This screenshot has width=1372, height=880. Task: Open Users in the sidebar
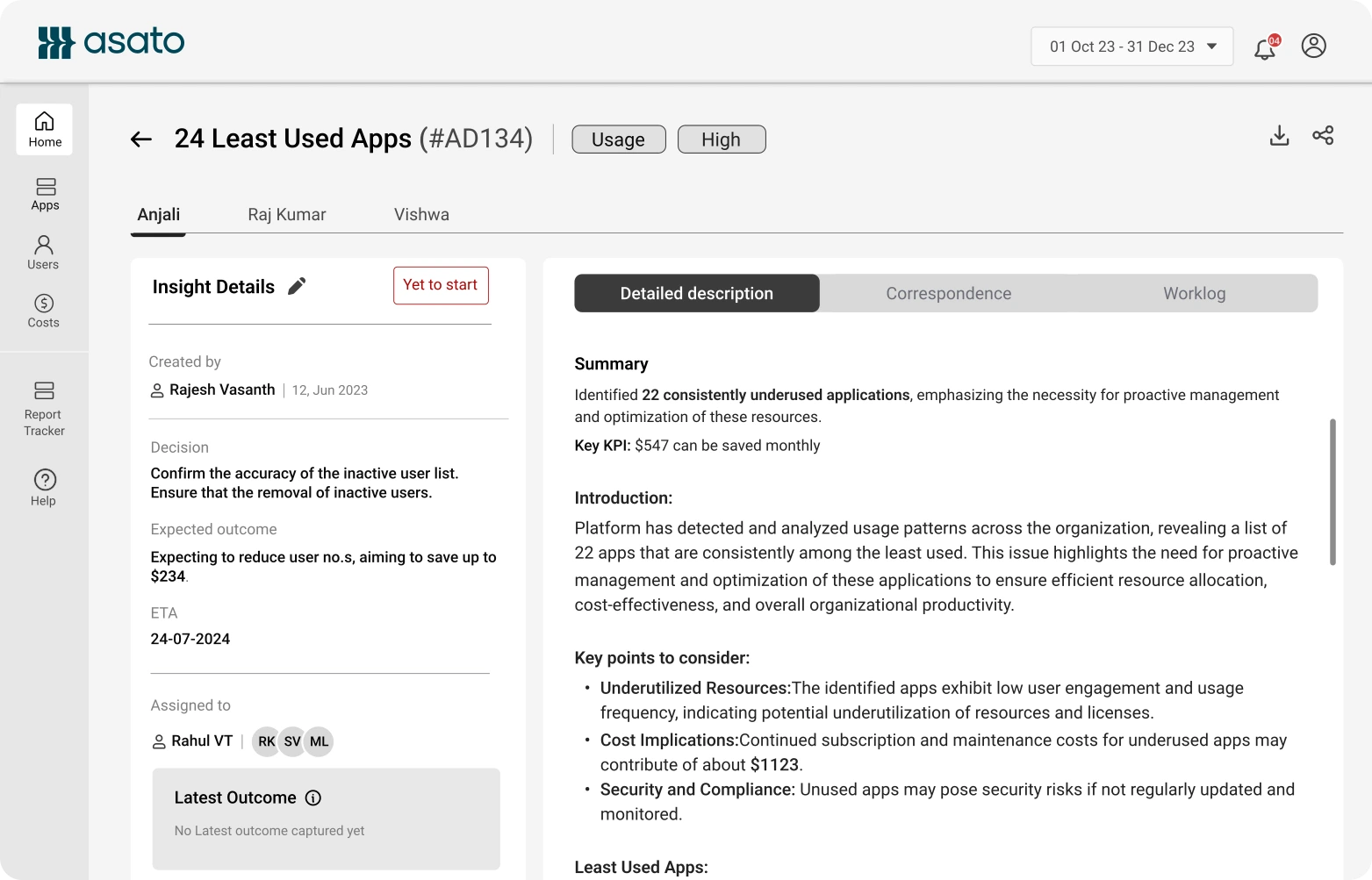pyautogui.click(x=43, y=253)
